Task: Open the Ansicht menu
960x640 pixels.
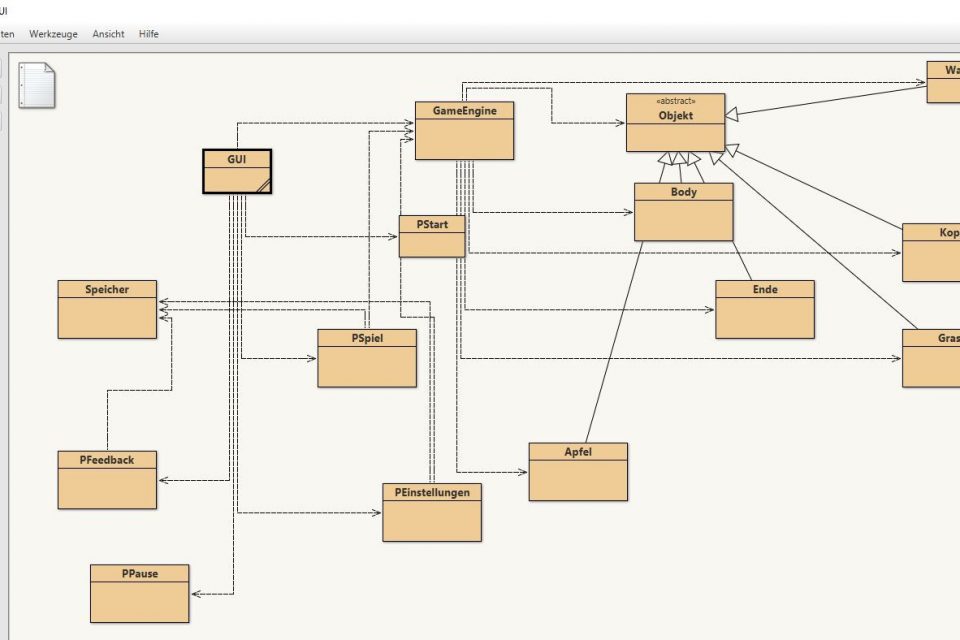Action: coord(108,34)
